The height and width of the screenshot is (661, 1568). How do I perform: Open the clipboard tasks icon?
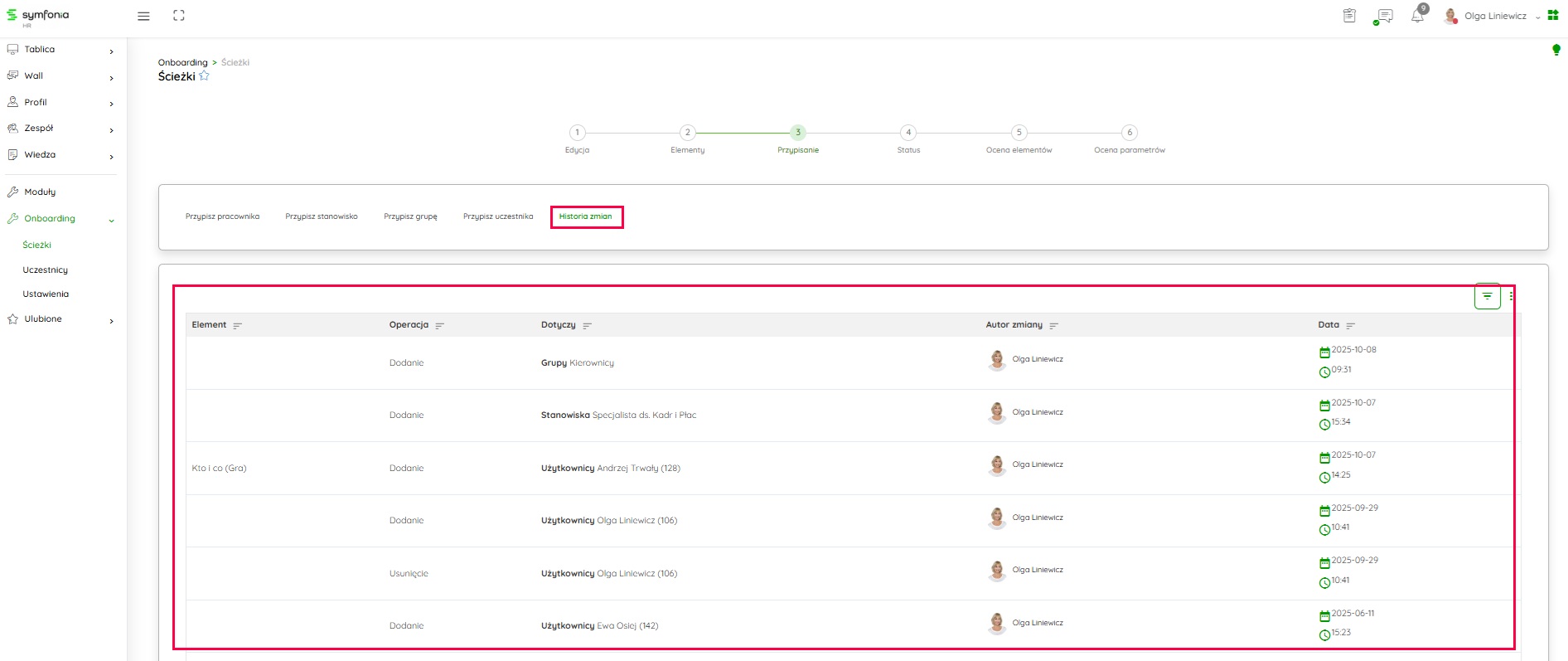[x=1349, y=16]
